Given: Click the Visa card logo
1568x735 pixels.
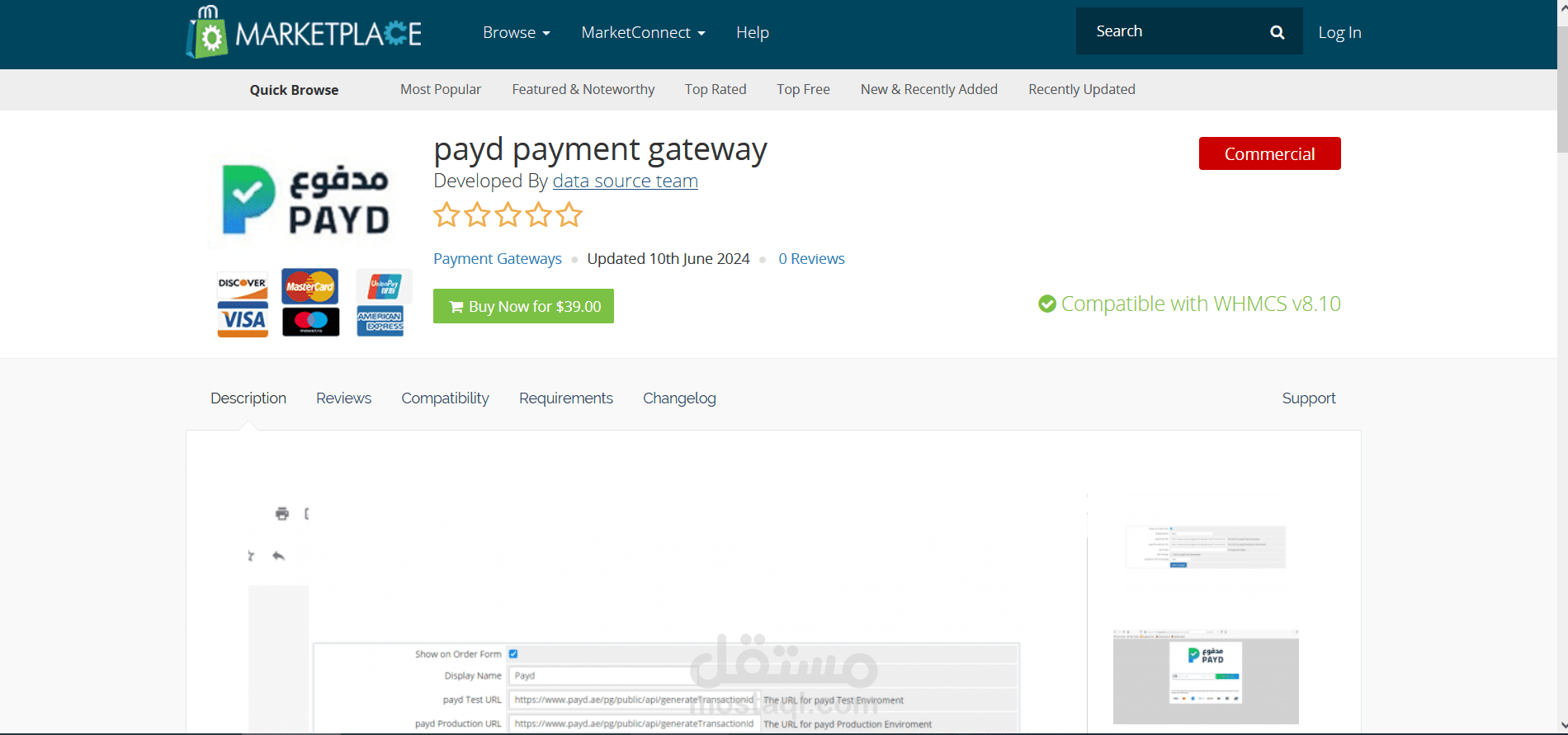Looking at the screenshot, I should tap(243, 319).
